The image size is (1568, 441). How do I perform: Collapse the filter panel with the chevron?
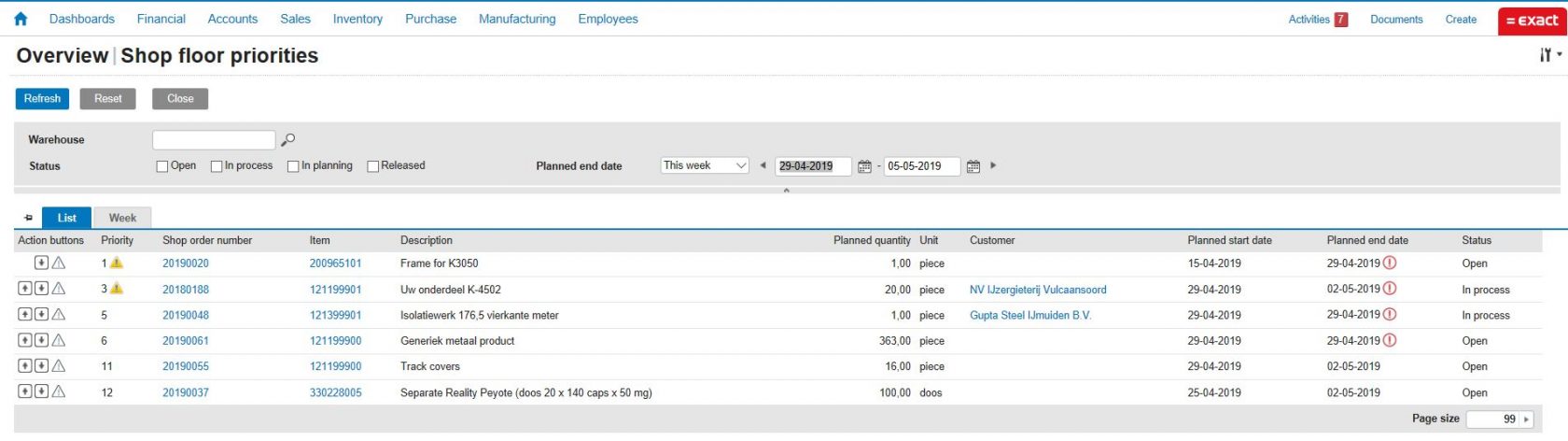coord(786,191)
